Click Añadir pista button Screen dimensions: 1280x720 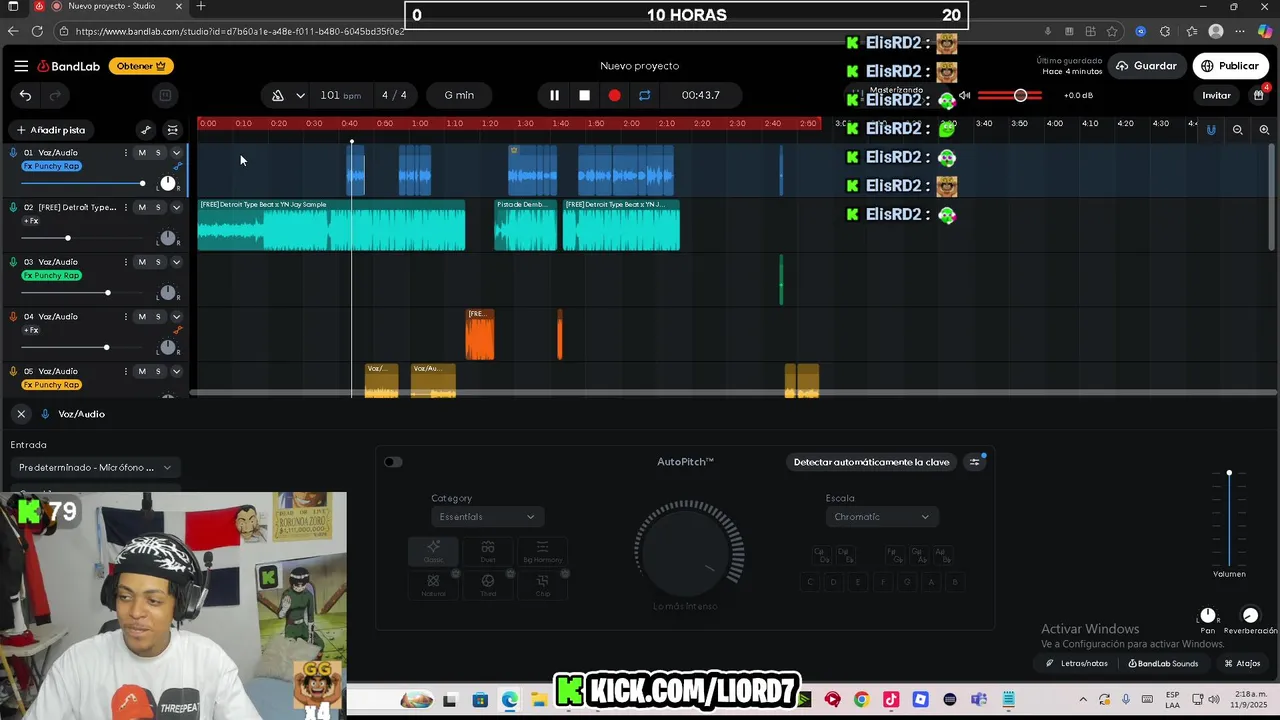click(51, 130)
